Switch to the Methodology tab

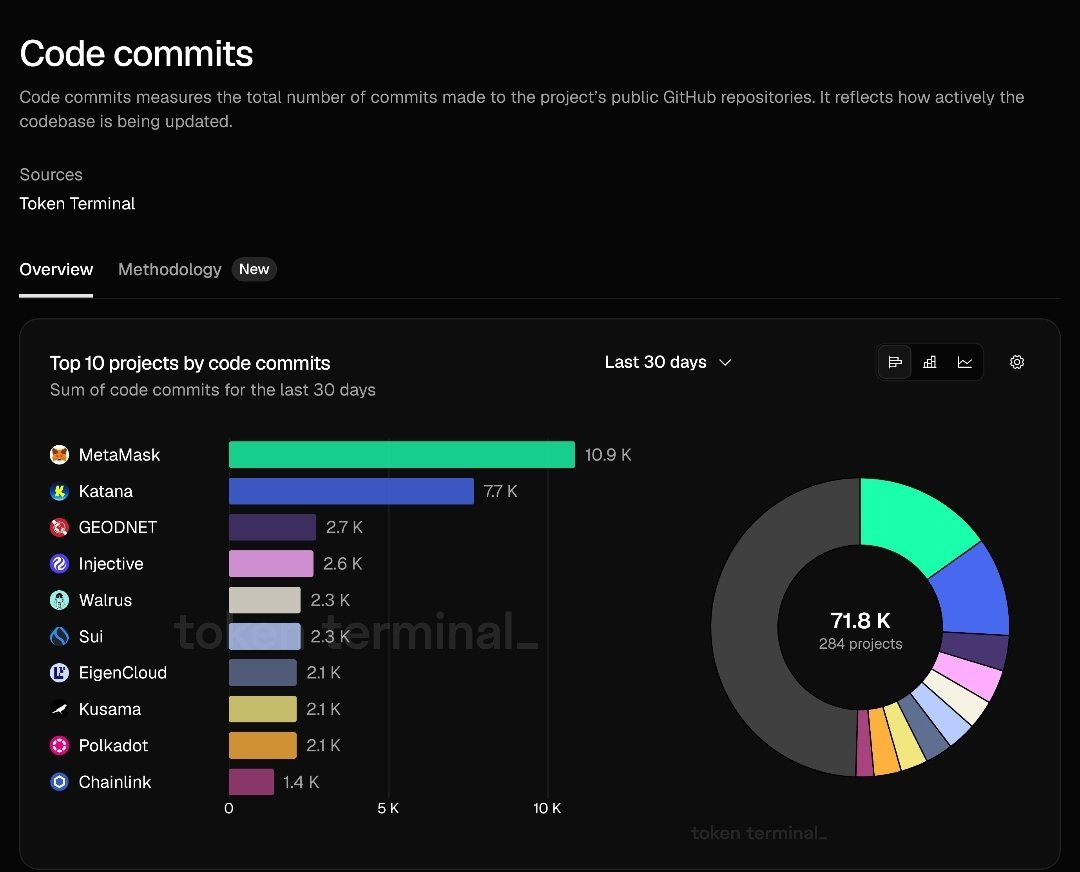(169, 269)
